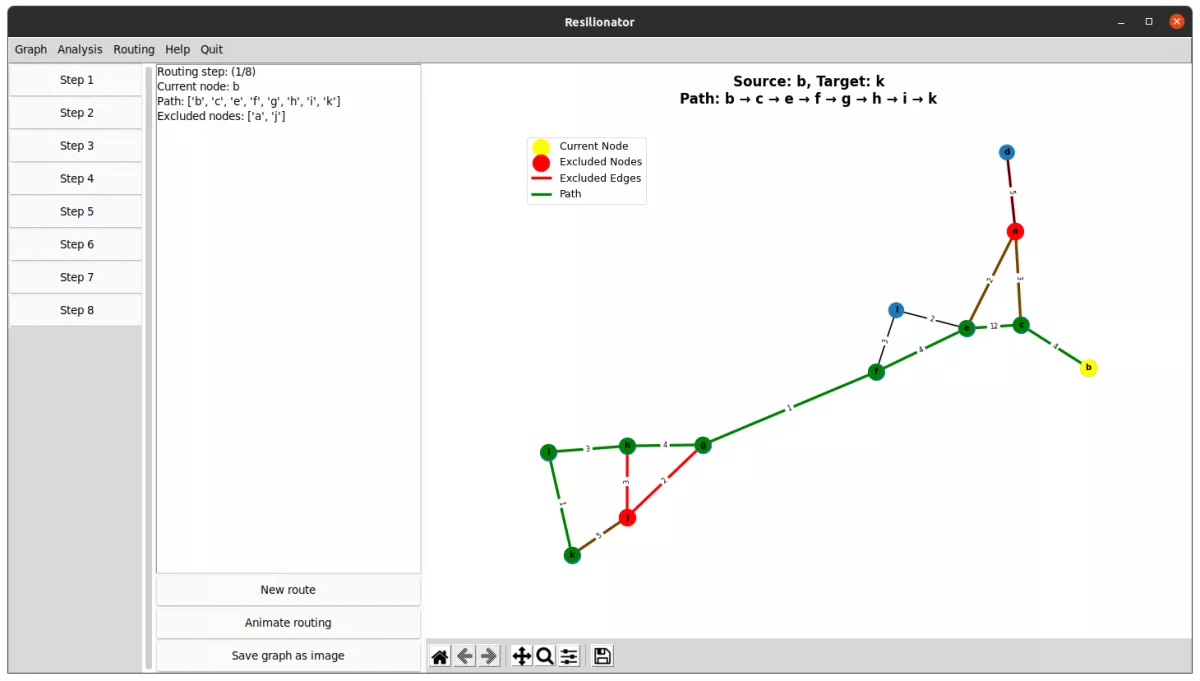Jump to Step 8 in step list
Screen dimensions: 1200x681
click(76, 310)
